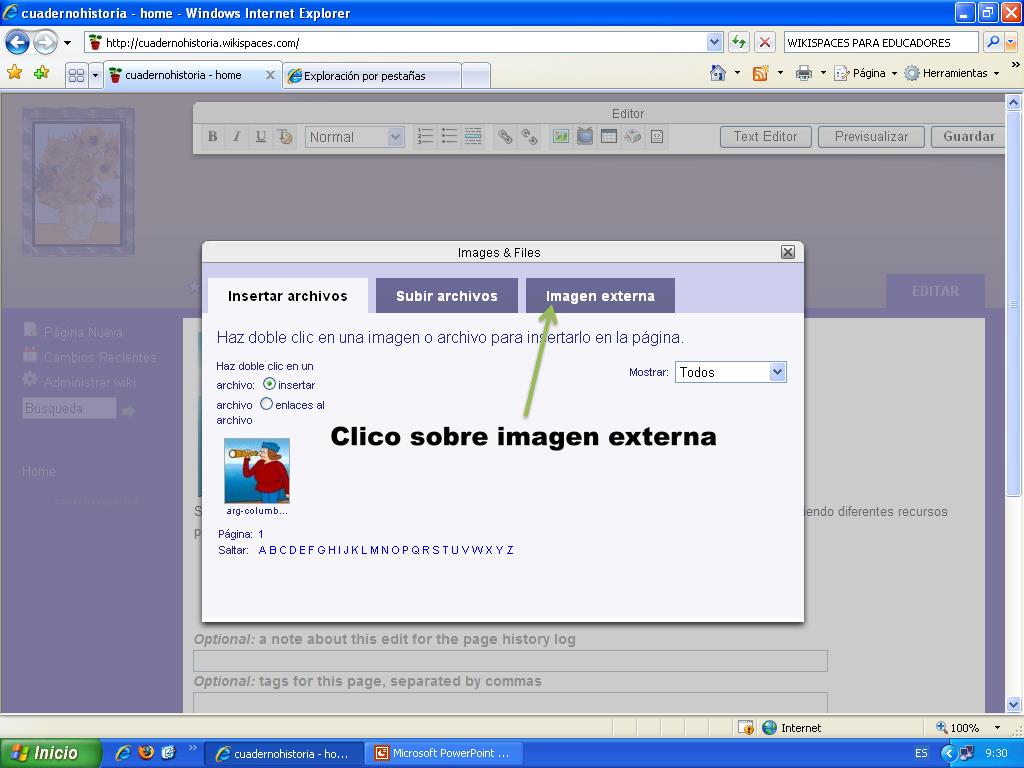Click the Insert Link chain icon
Screen dimensions: 1024x768
click(x=505, y=136)
